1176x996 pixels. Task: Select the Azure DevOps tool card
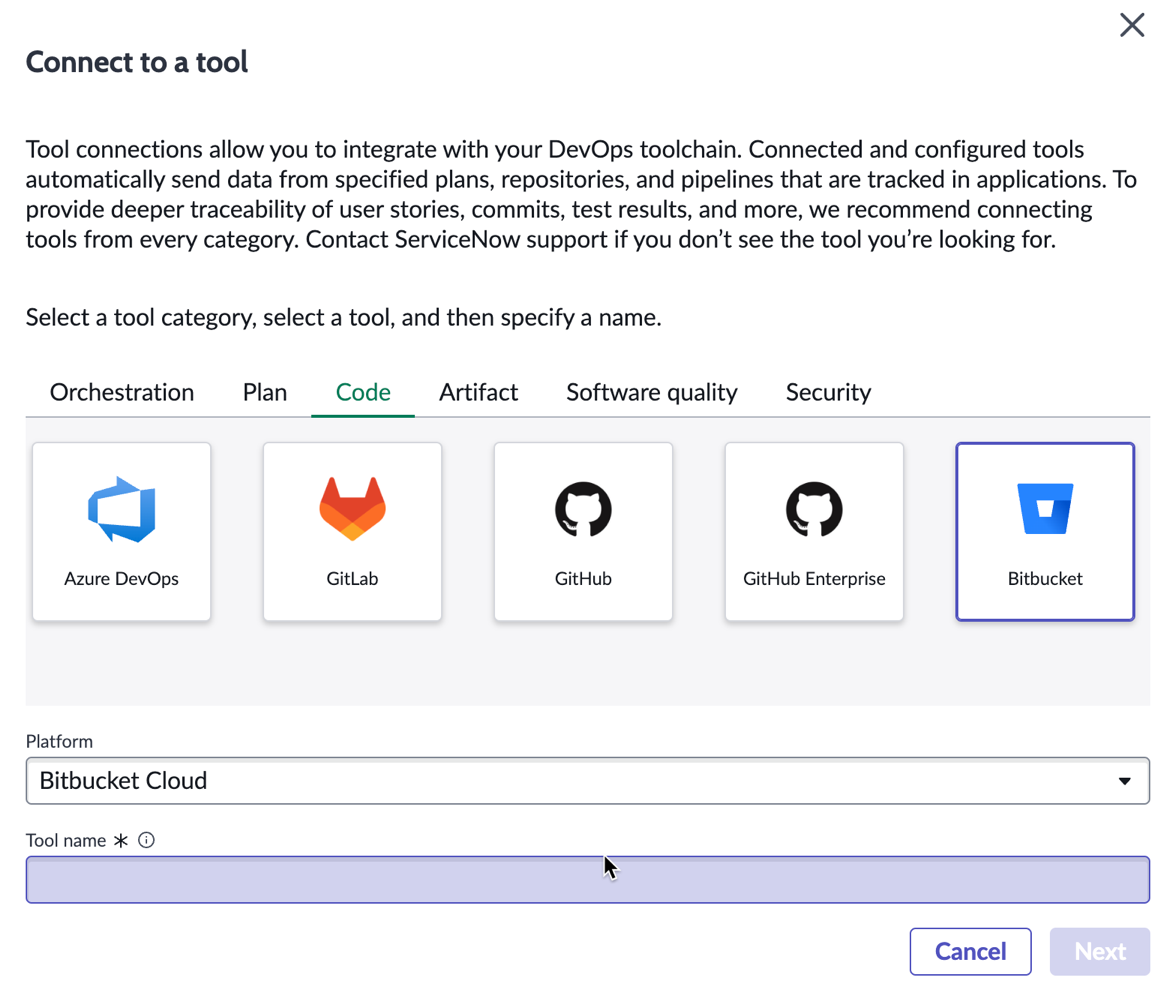click(x=122, y=532)
